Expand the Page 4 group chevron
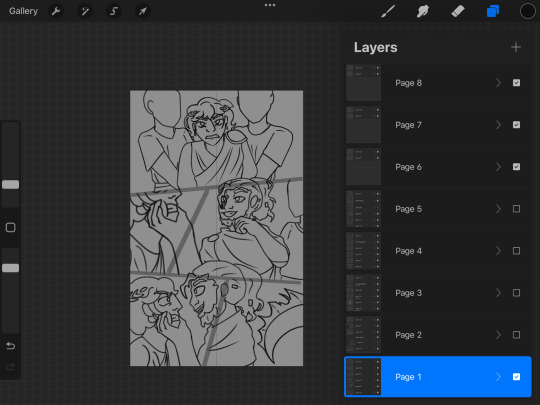Viewport: 540px width, 405px height. tap(498, 251)
